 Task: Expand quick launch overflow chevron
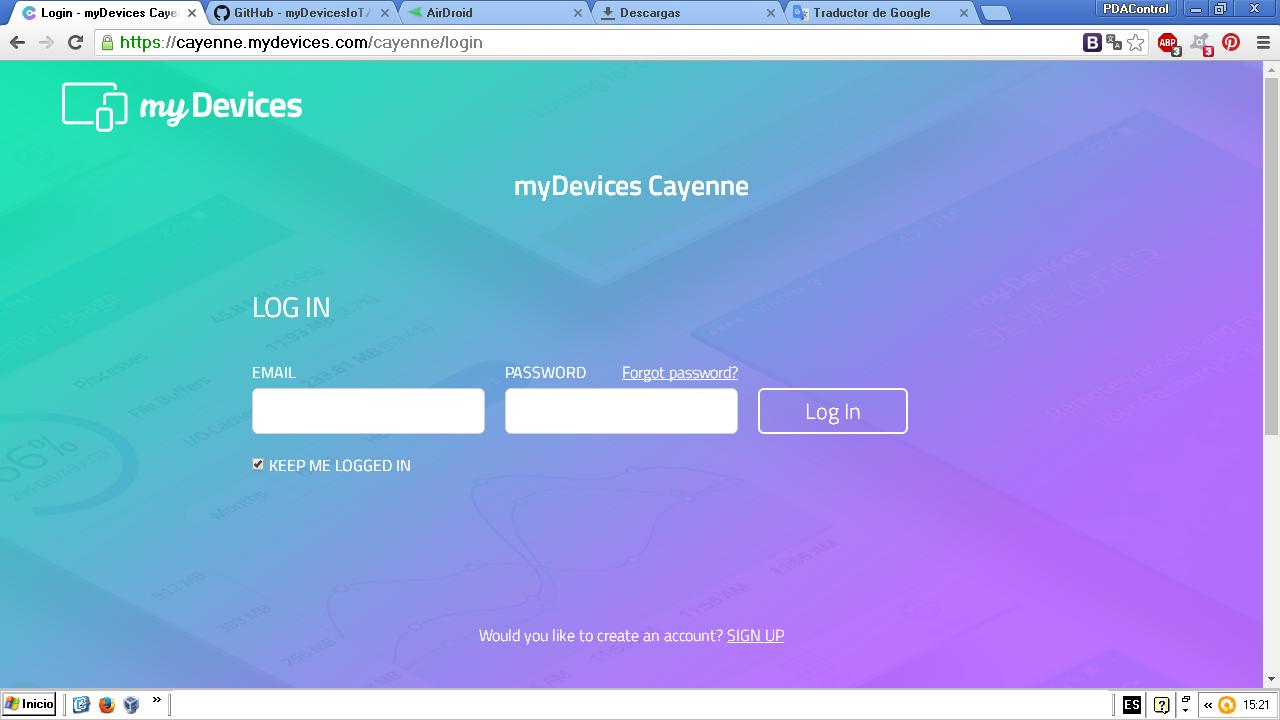click(x=157, y=701)
